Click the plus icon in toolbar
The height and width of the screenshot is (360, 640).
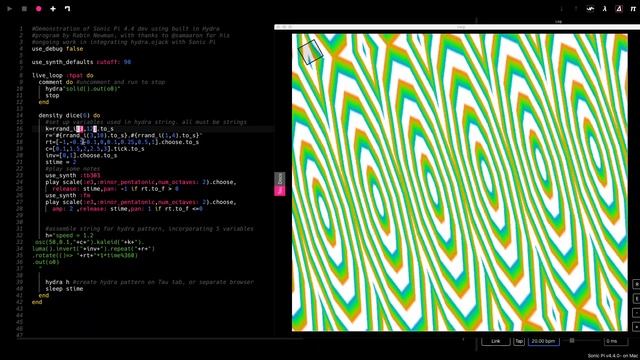pos(53,9)
